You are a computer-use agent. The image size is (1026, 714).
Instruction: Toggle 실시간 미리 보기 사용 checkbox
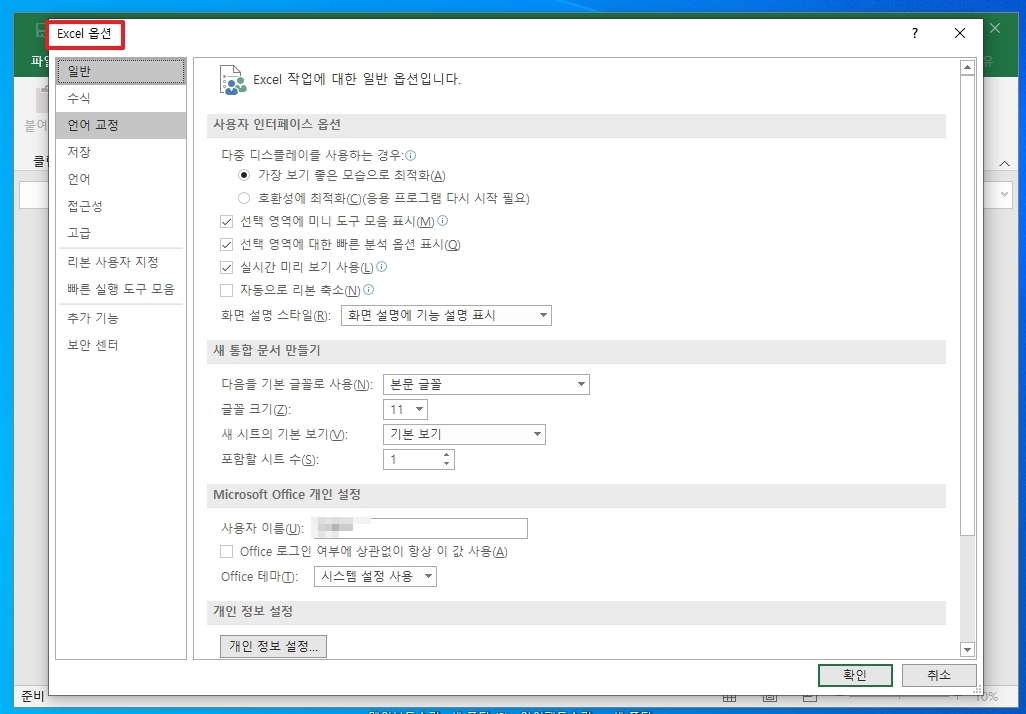(x=226, y=267)
